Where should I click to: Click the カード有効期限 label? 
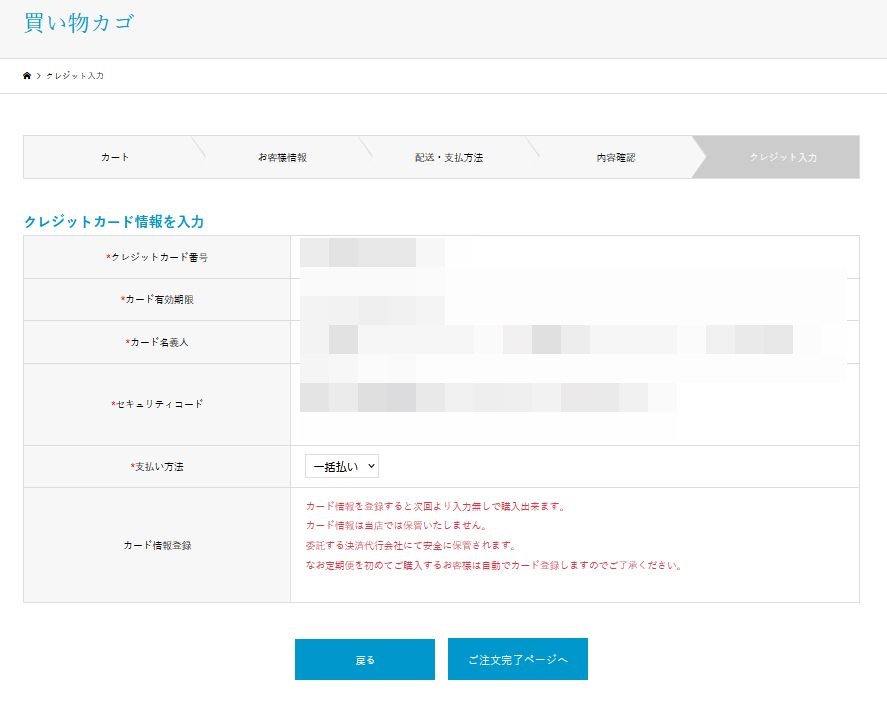coord(157,300)
